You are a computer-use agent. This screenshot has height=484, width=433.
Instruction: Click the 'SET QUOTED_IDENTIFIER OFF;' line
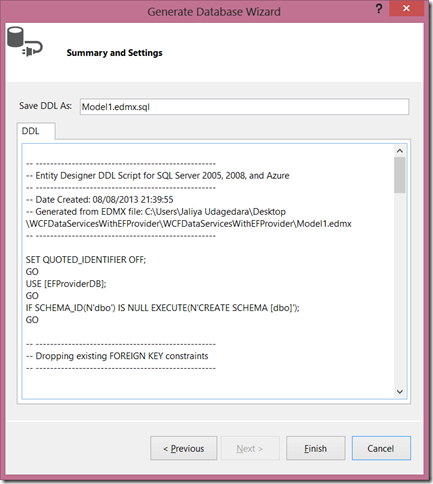coord(86,260)
